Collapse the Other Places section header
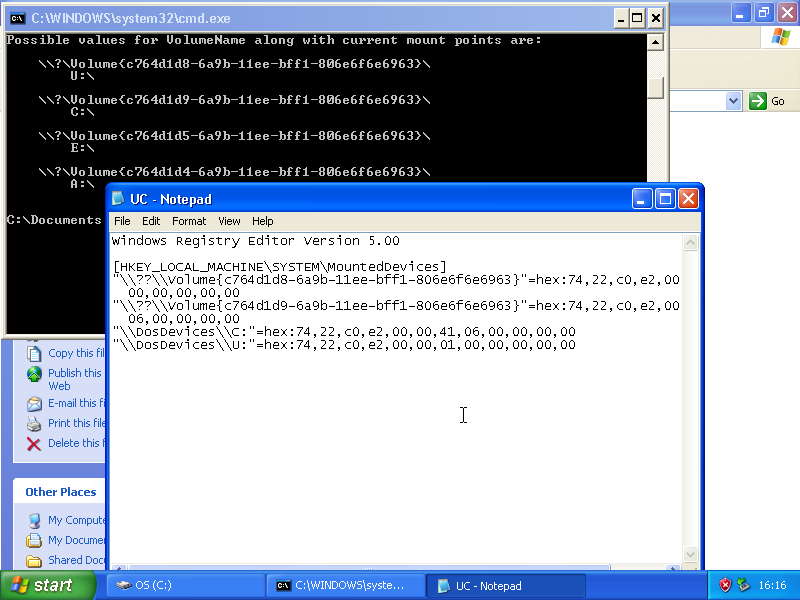The width and height of the screenshot is (800, 600). (x=61, y=492)
